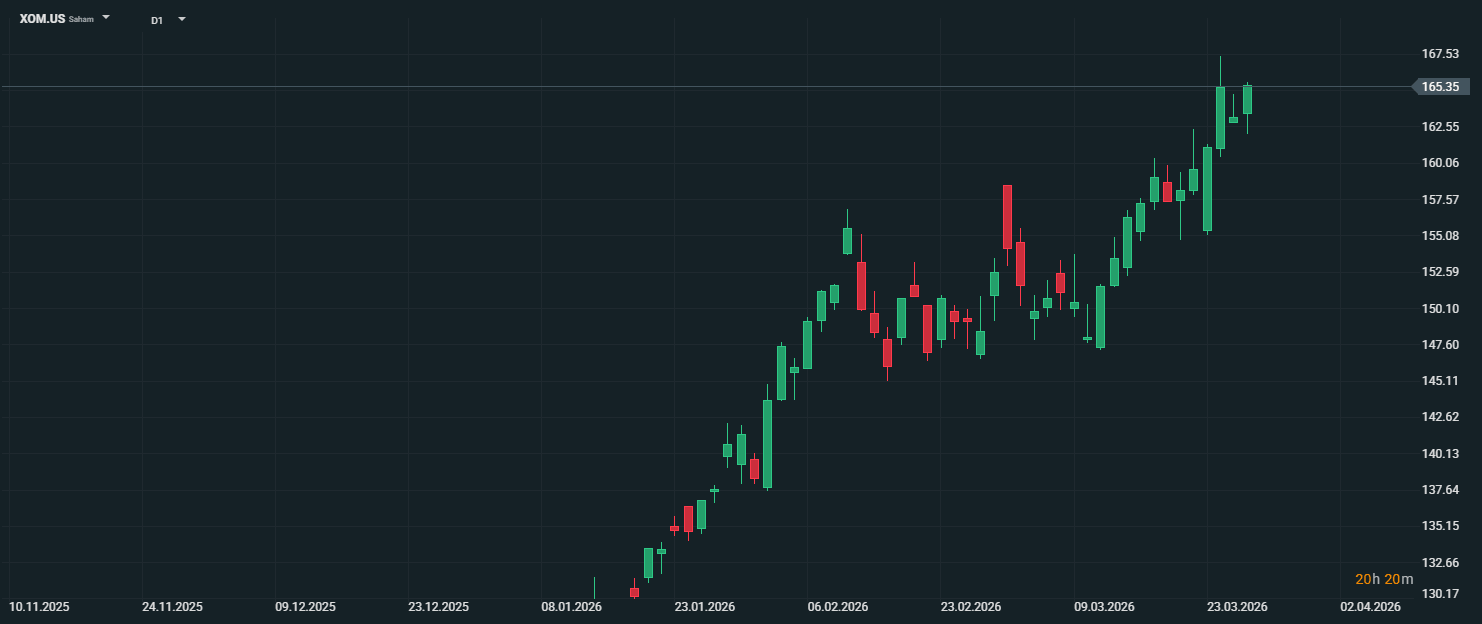Click the 06.02.2026 date label
1482x624 pixels.
pos(838,607)
